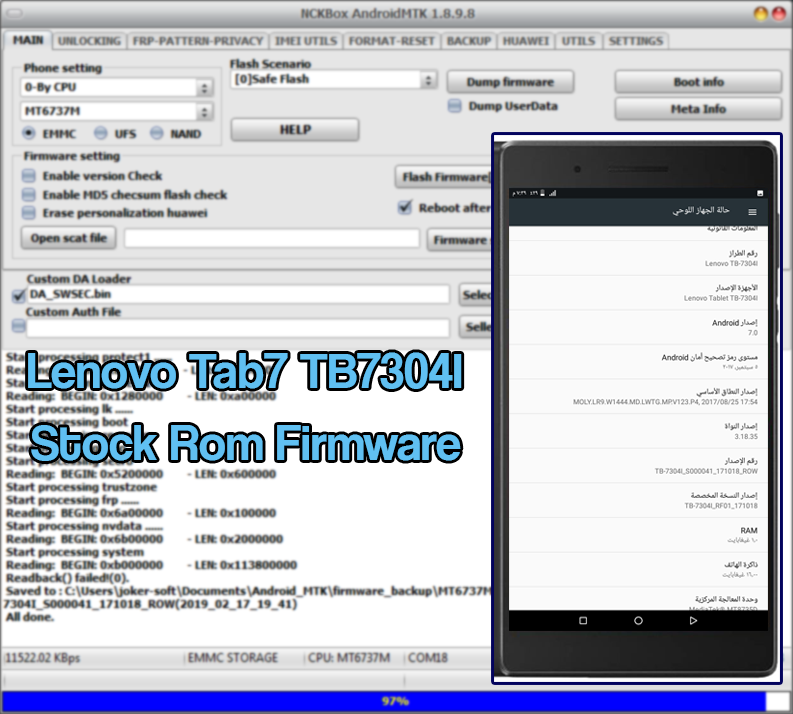This screenshot has width=793, height=714.
Task: Click the Open scat file button
Action: coord(68,238)
